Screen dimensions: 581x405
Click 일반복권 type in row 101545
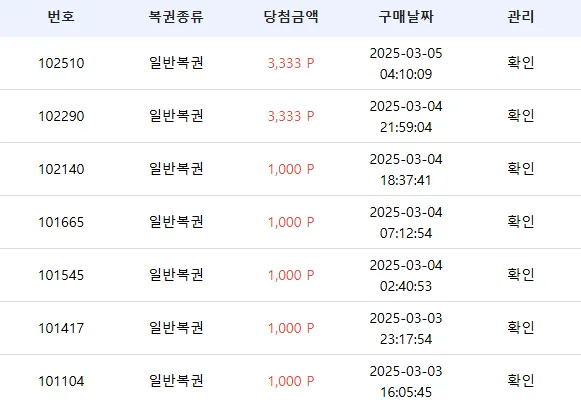pos(176,275)
